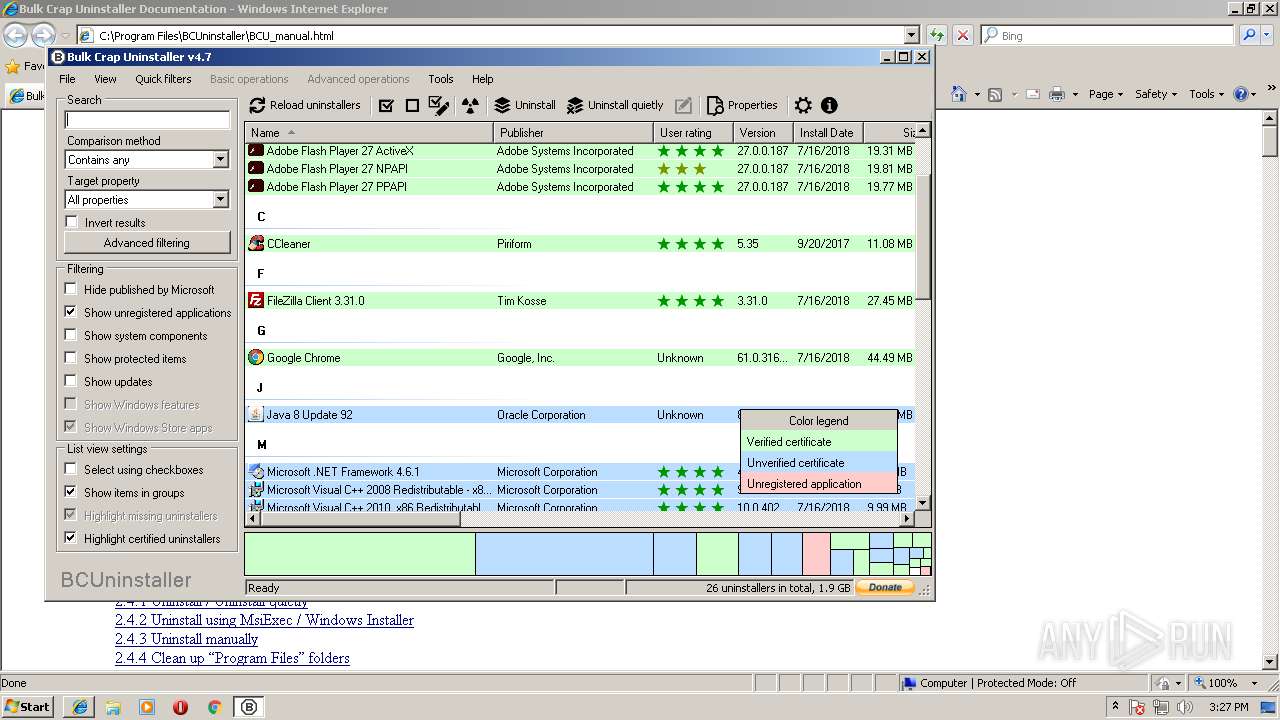Click the Print icon in IE command bar

click(x=1057, y=94)
